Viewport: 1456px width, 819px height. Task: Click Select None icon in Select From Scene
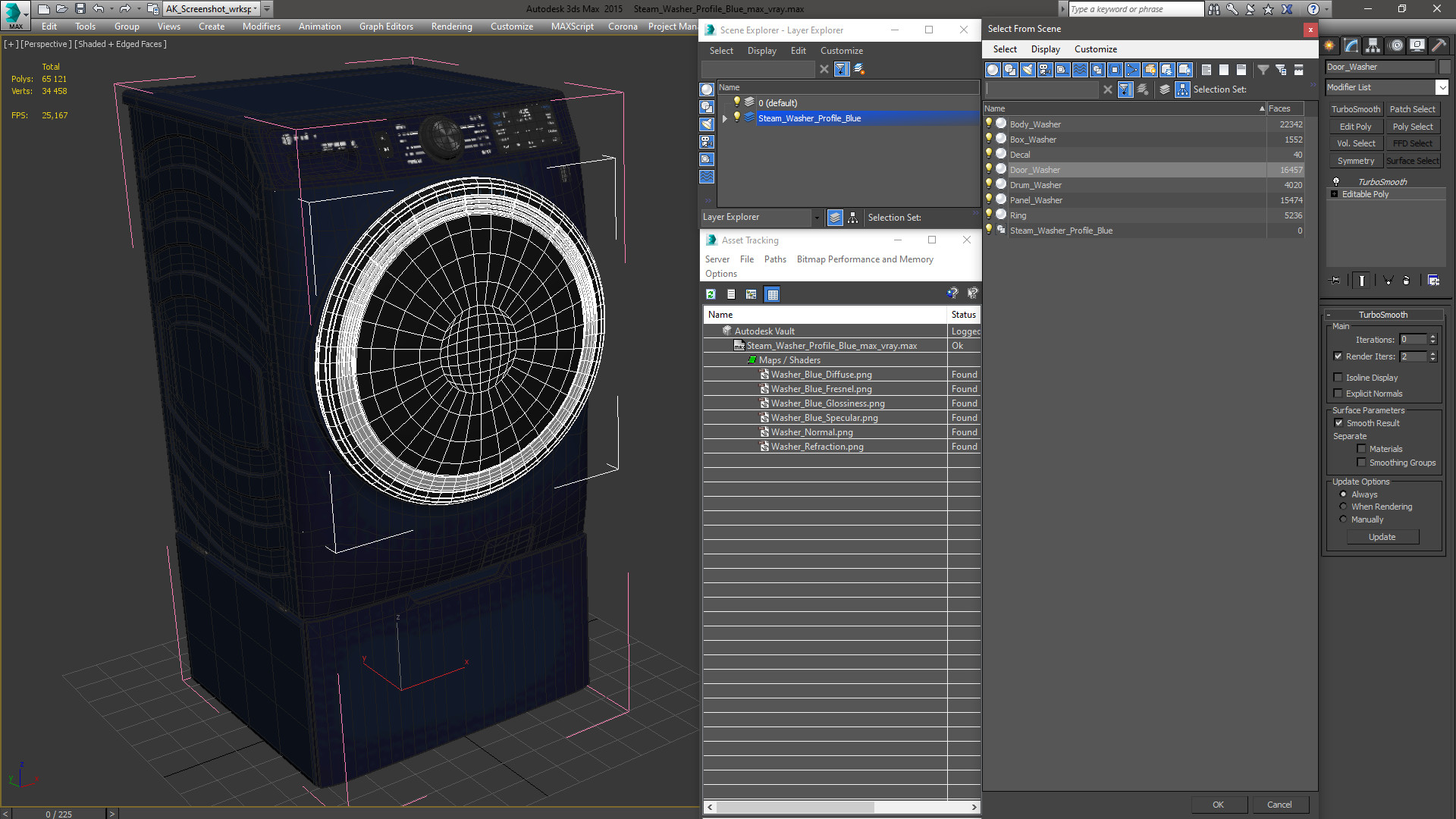pyautogui.click(x=1224, y=70)
